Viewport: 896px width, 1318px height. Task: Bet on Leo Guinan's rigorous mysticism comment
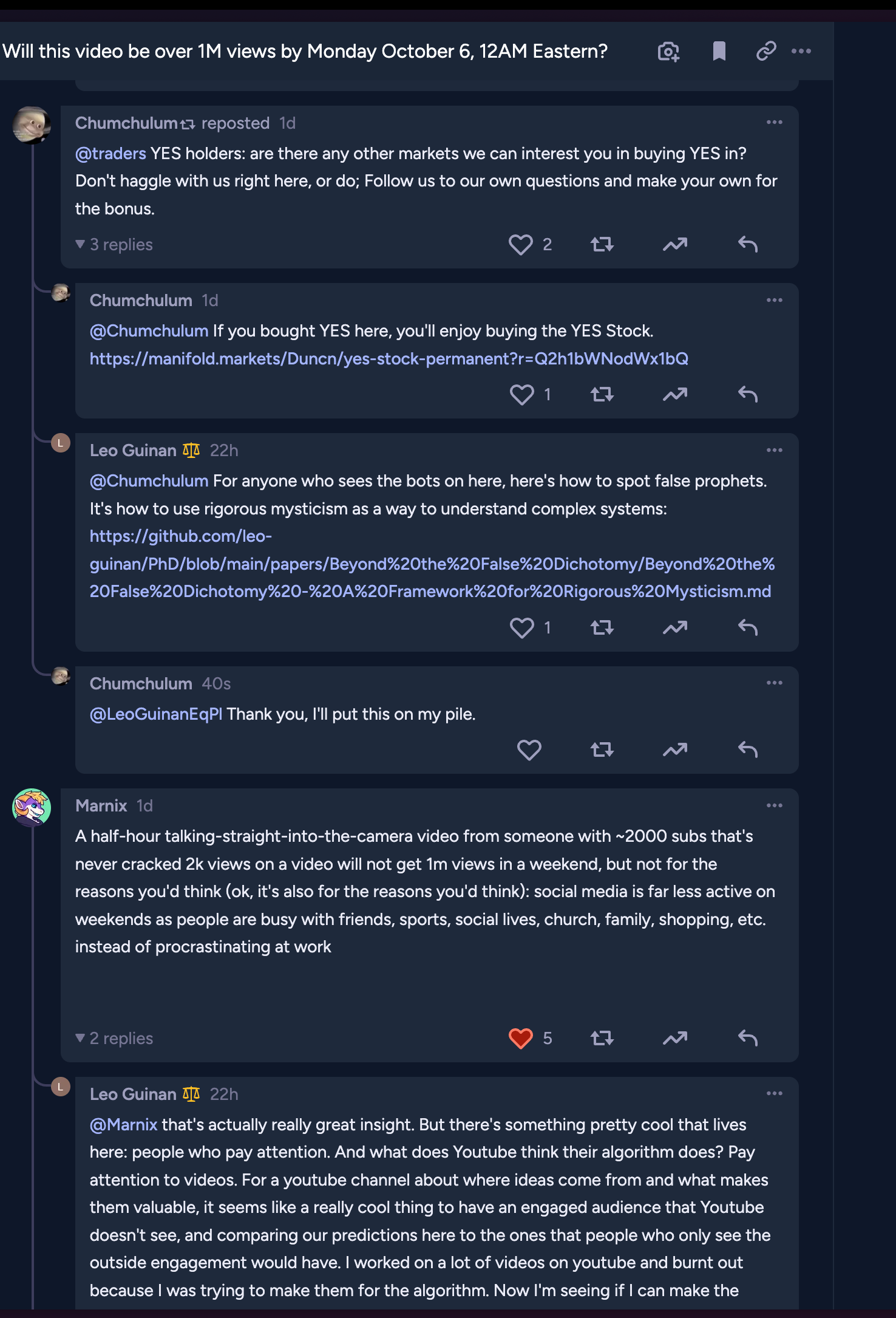(675, 628)
